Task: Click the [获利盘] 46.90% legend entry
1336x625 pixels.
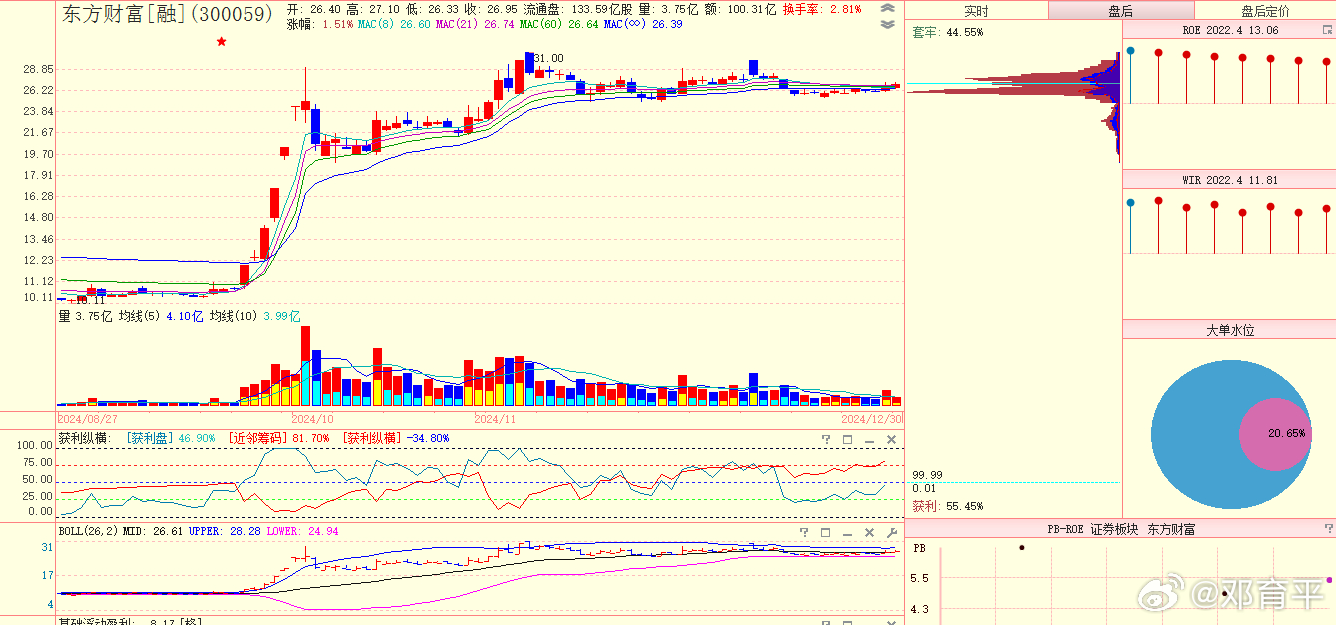Action: tap(170, 438)
